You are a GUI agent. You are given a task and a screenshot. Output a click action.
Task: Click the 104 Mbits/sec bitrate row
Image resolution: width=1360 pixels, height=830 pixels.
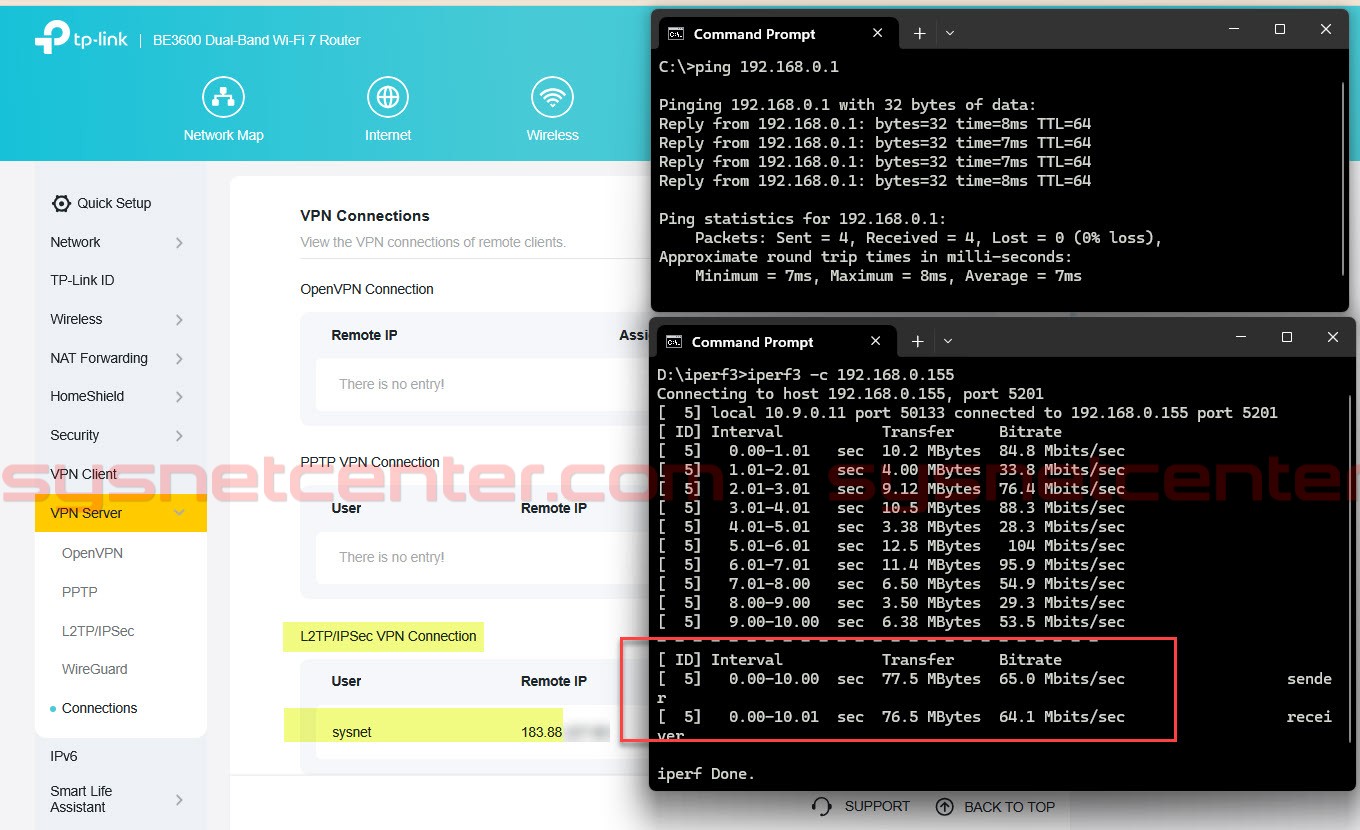coord(890,546)
